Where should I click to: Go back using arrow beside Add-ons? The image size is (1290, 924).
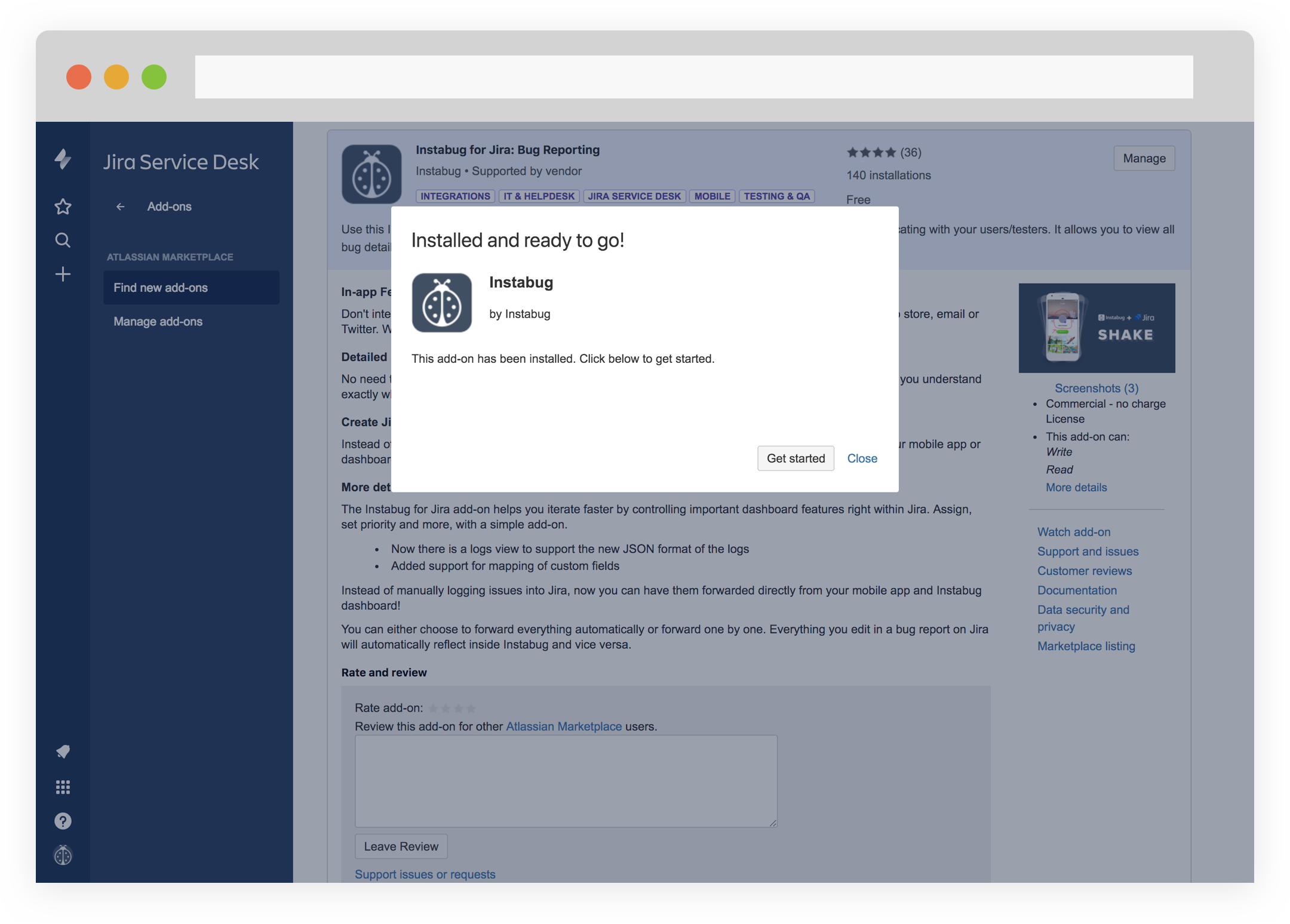[x=120, y=207]
